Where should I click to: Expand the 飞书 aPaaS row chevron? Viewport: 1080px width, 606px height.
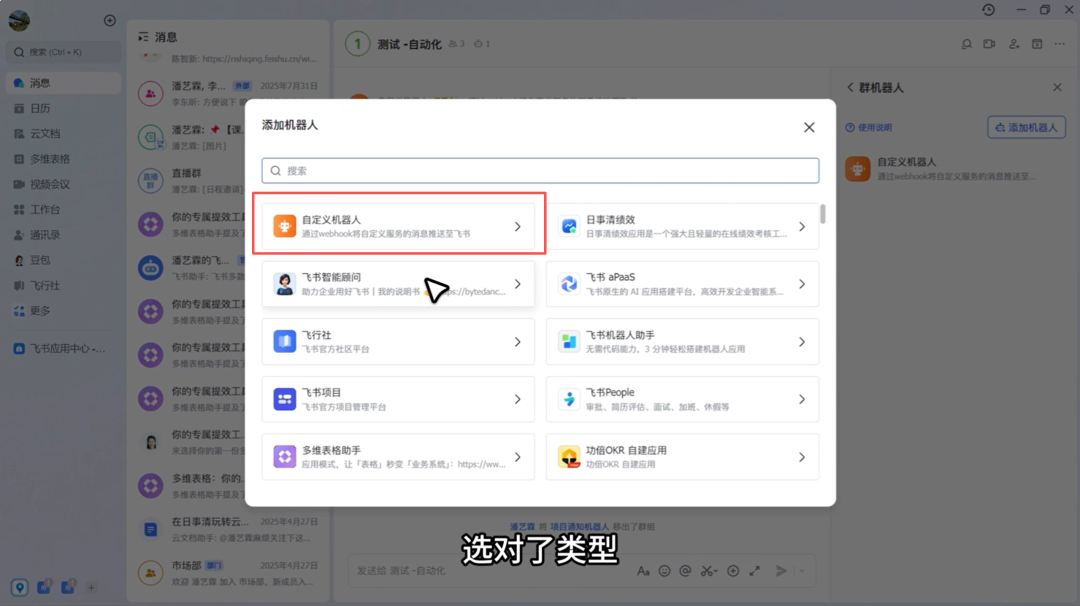(802, 284)
